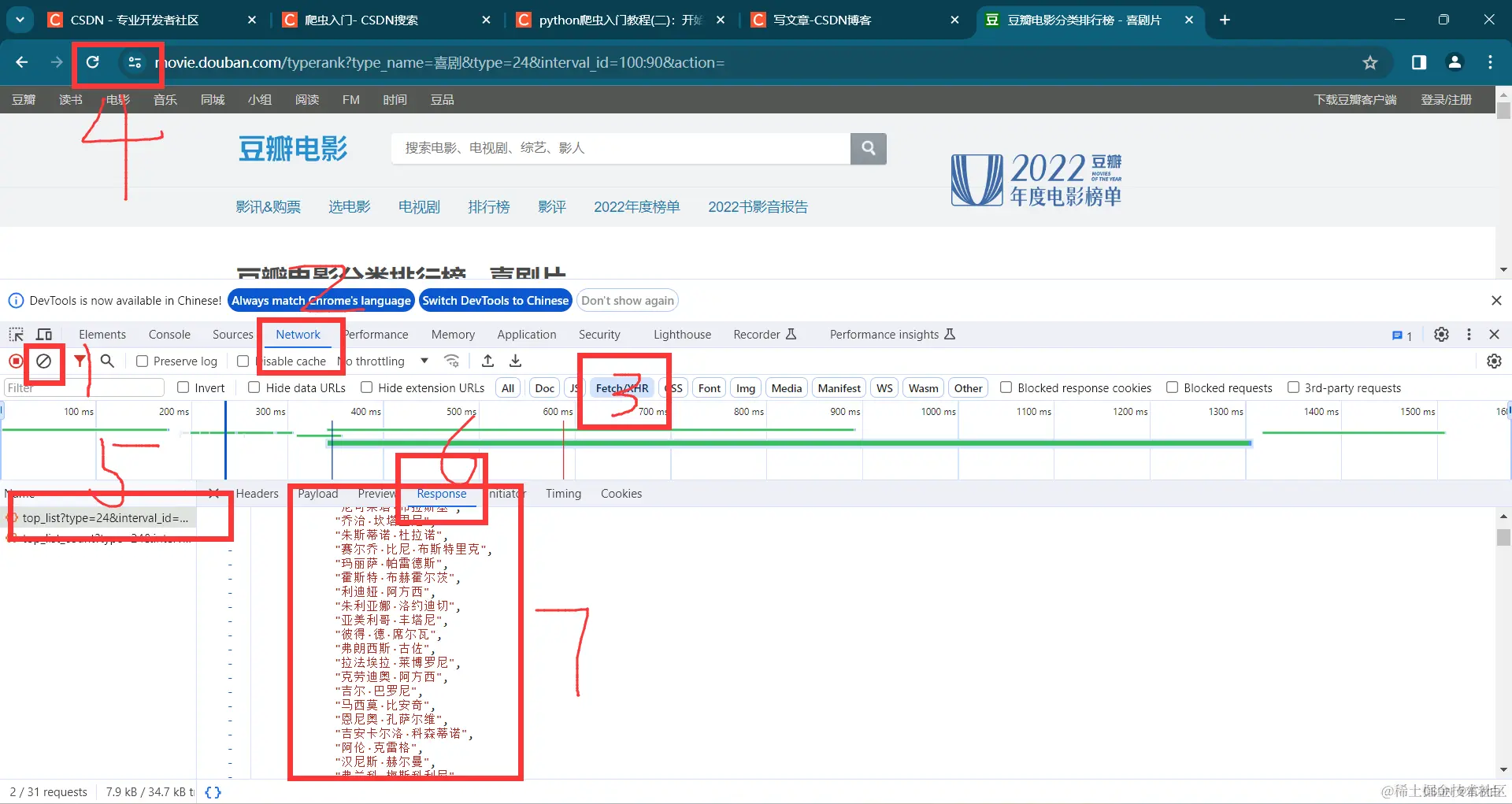Image resolution: width=1512 pixels, height=804 pixels.
Task: Bookmark this page with star icon
Action: coord(1370,62)
